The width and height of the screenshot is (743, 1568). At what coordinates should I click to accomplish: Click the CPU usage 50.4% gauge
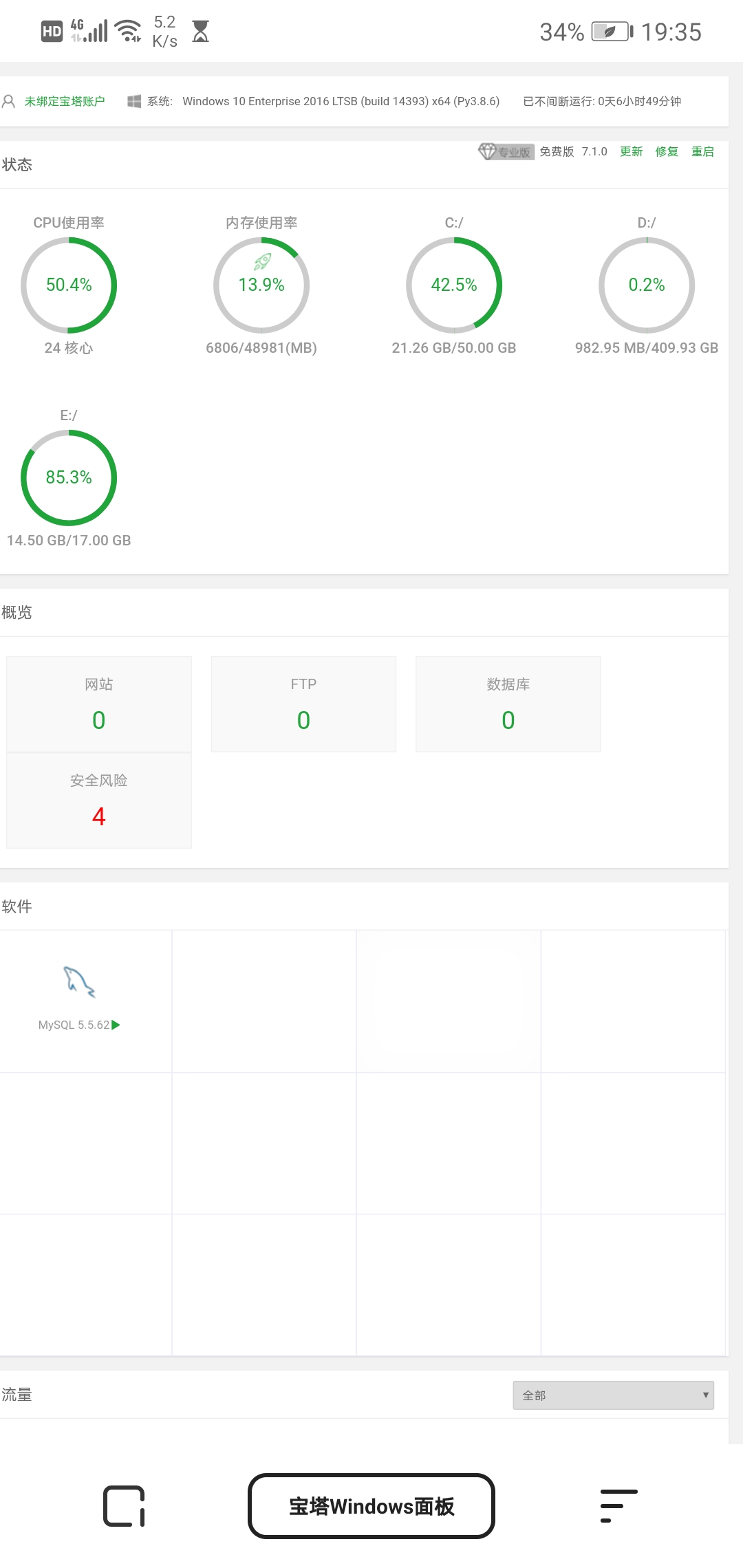pos(69,285)
